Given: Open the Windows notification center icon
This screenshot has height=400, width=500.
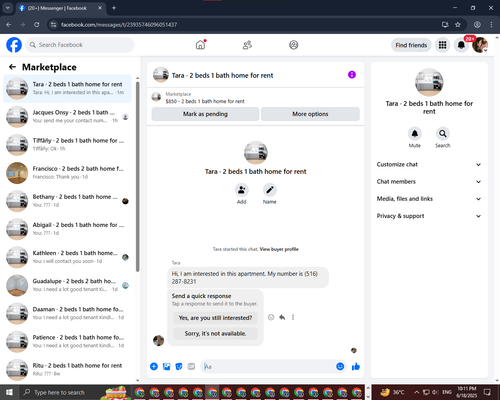Looking at the screenshot, I should (487, 392).
